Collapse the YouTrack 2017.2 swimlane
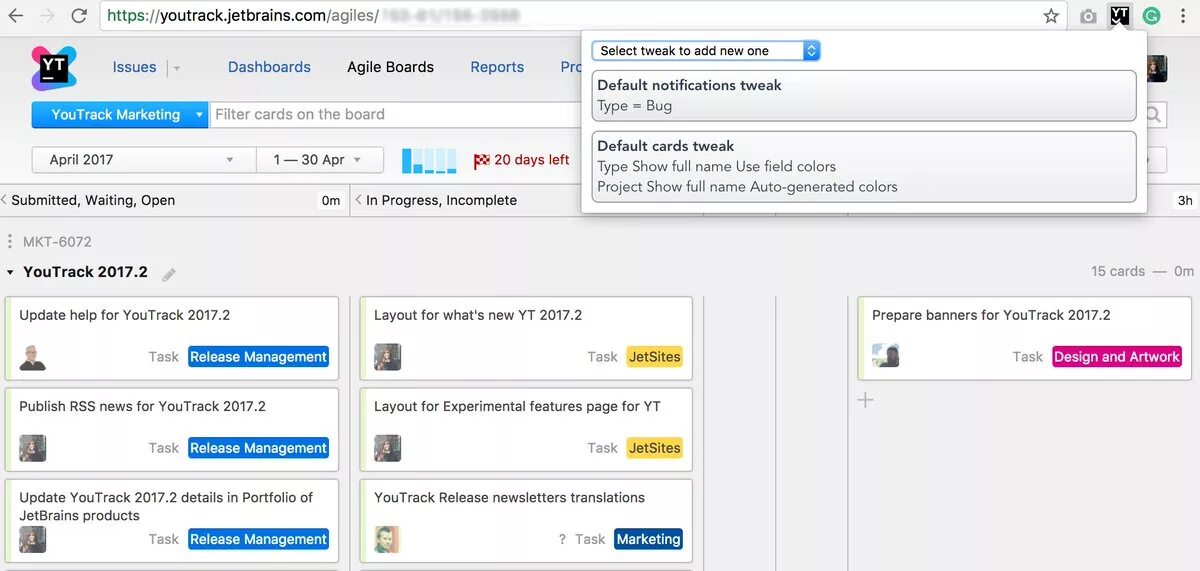 [10, 272]
